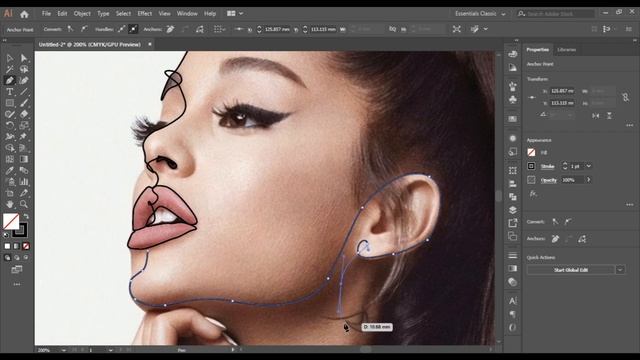Select the Gradient tool in toolbar

pos(24,159)
